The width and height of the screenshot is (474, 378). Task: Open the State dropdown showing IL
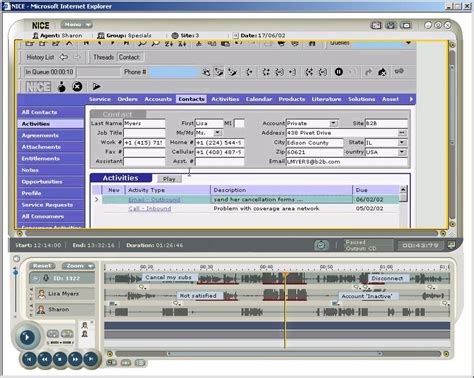click(x=402, y=142)
